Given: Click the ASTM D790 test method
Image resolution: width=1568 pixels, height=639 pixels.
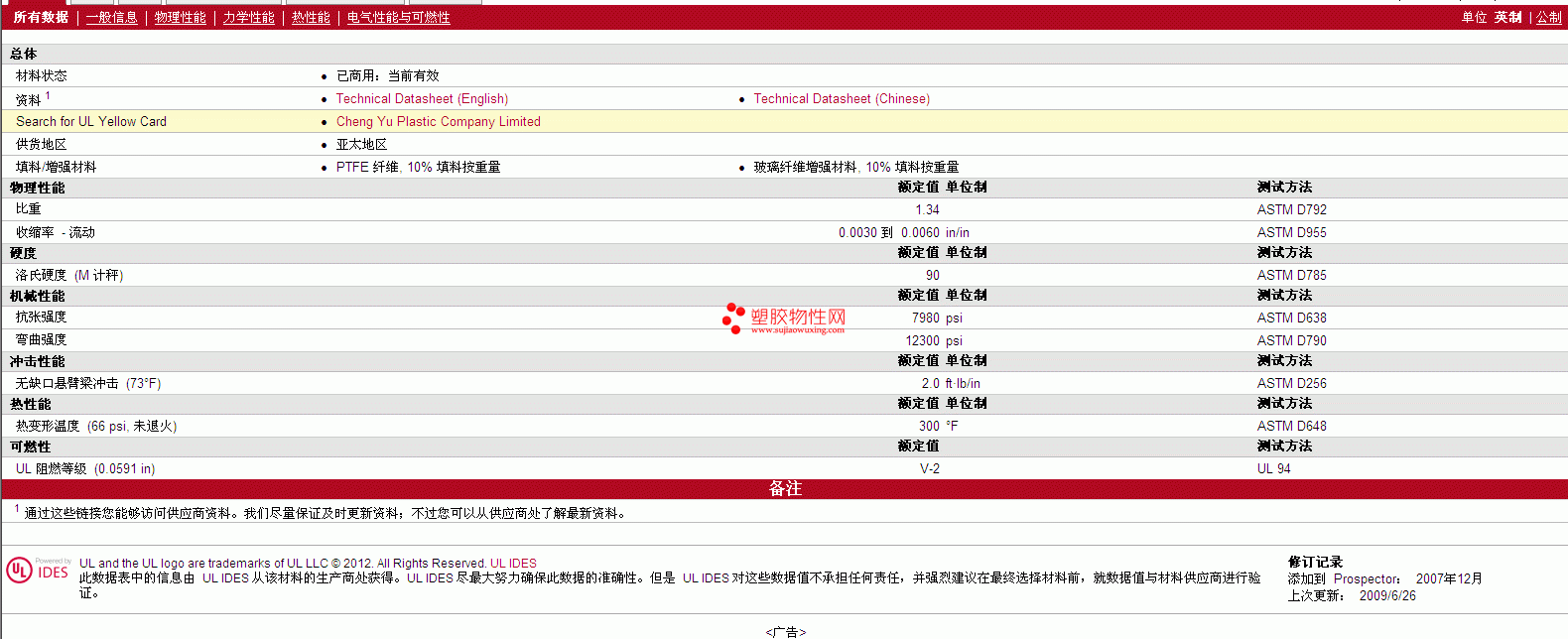Looking at the screenshot, I should (1291, 340).
